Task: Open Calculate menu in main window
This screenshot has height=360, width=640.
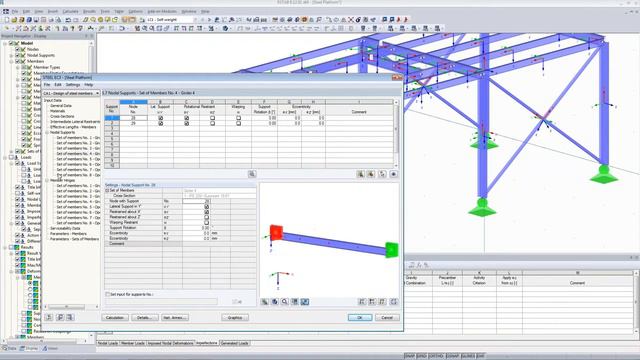Action: pos(70,11)
